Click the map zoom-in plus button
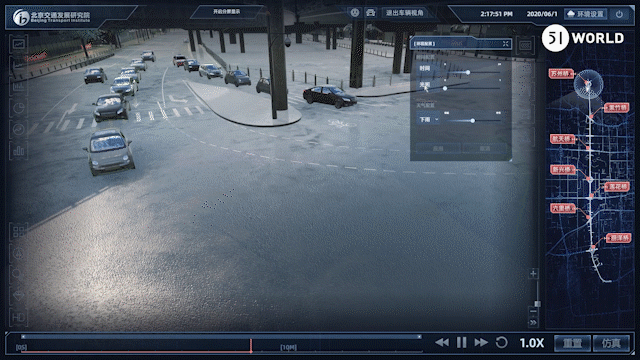 [533, 273]
